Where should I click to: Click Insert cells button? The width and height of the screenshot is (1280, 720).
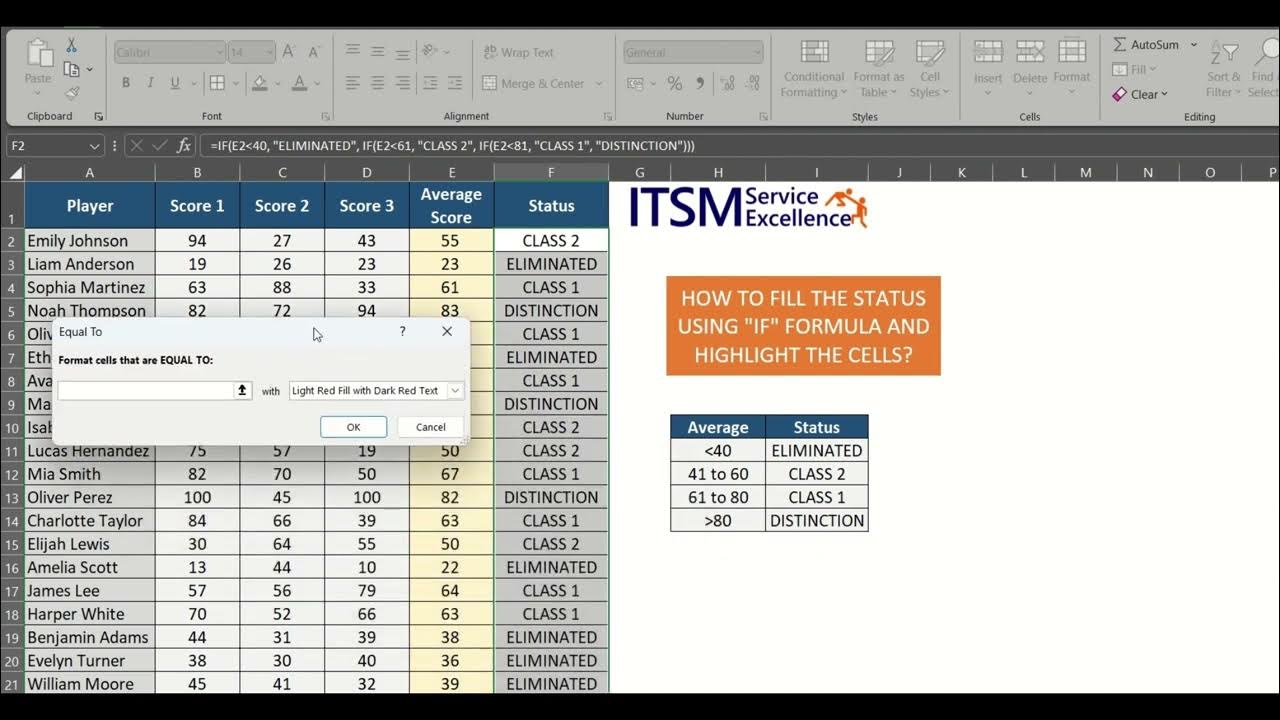[988, 68]
